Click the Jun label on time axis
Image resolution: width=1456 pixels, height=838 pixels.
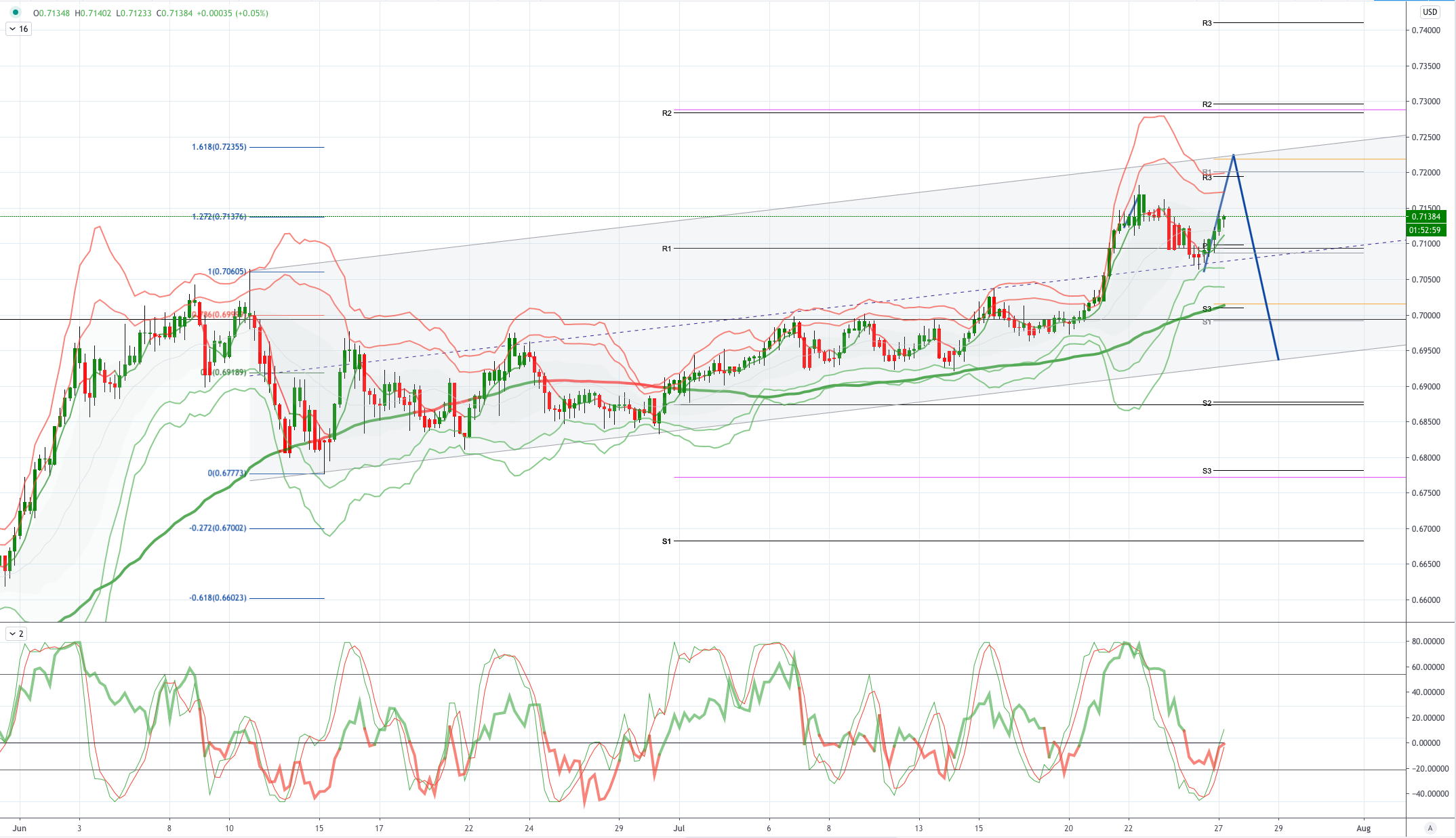pyautogui.click(x=20, y=828)
